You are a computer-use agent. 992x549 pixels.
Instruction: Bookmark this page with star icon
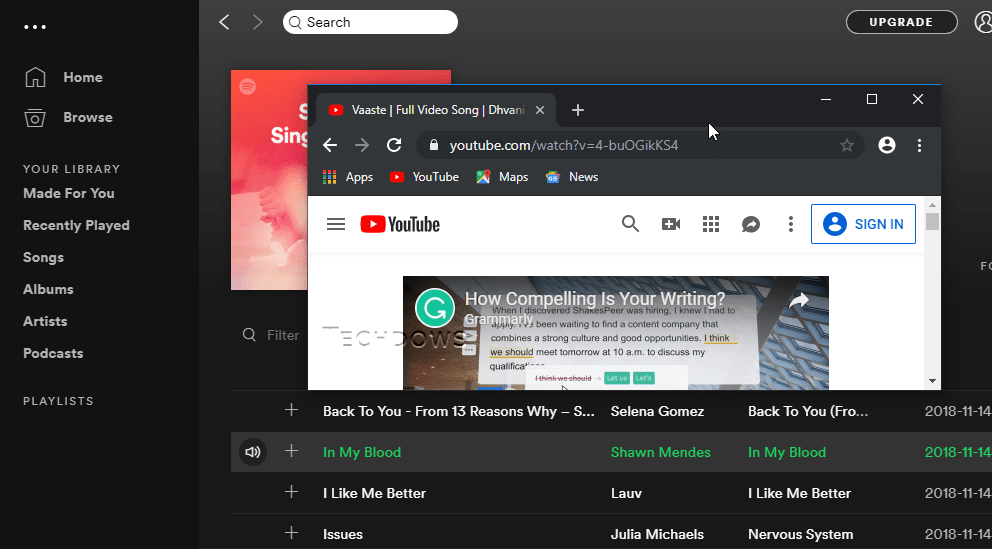(x=846, y=145)
